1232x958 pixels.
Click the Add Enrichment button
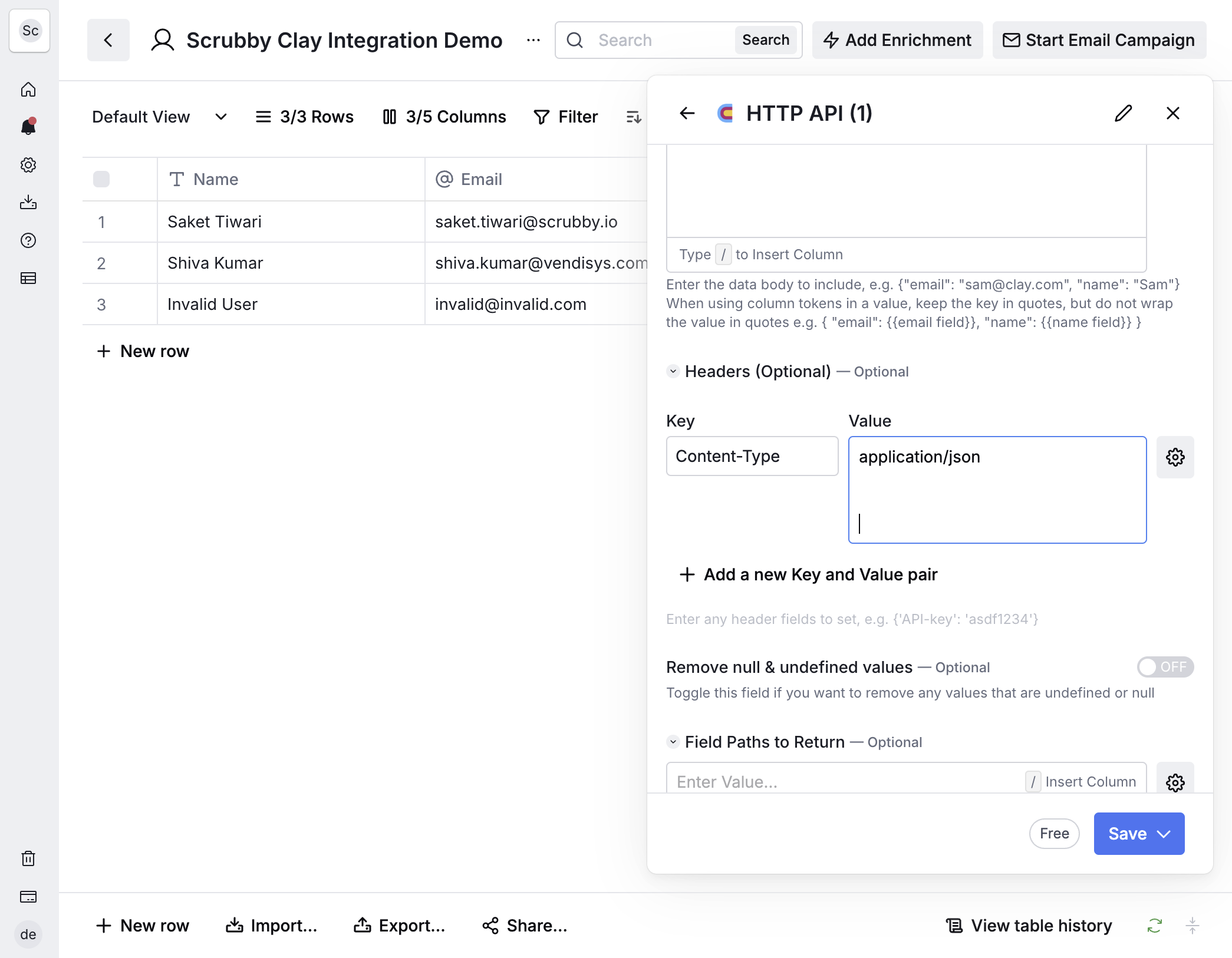[x=897, y=40]
